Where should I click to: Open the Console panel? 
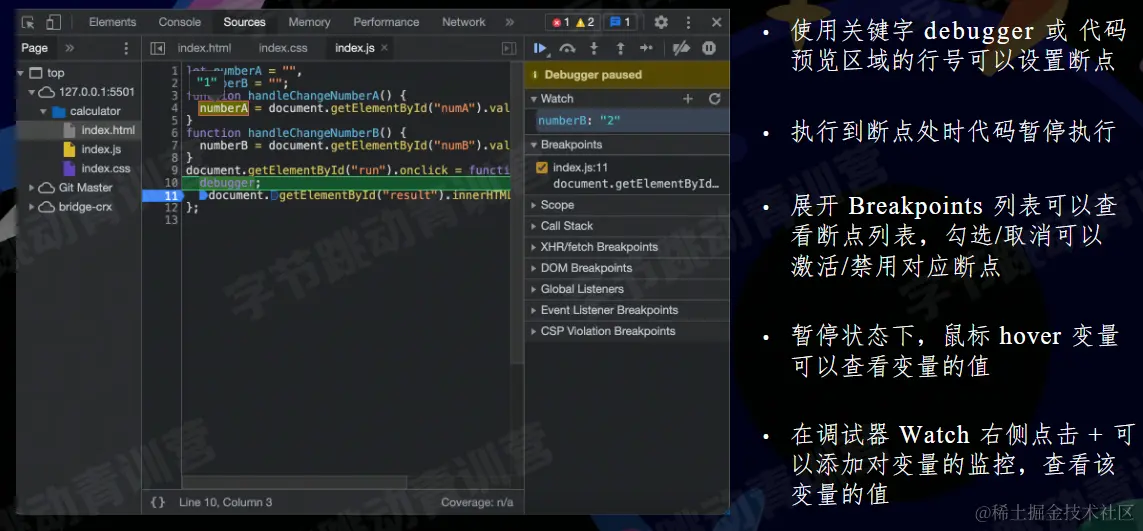click(179, 22)
